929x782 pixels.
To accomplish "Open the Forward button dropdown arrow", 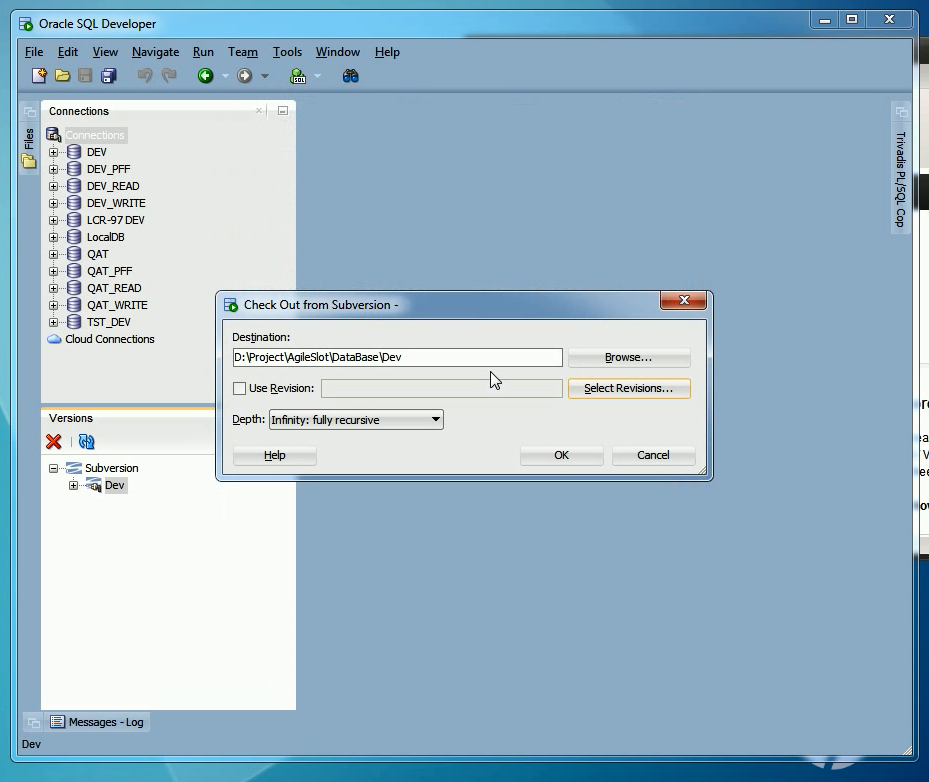I will (x=265, y=76).
